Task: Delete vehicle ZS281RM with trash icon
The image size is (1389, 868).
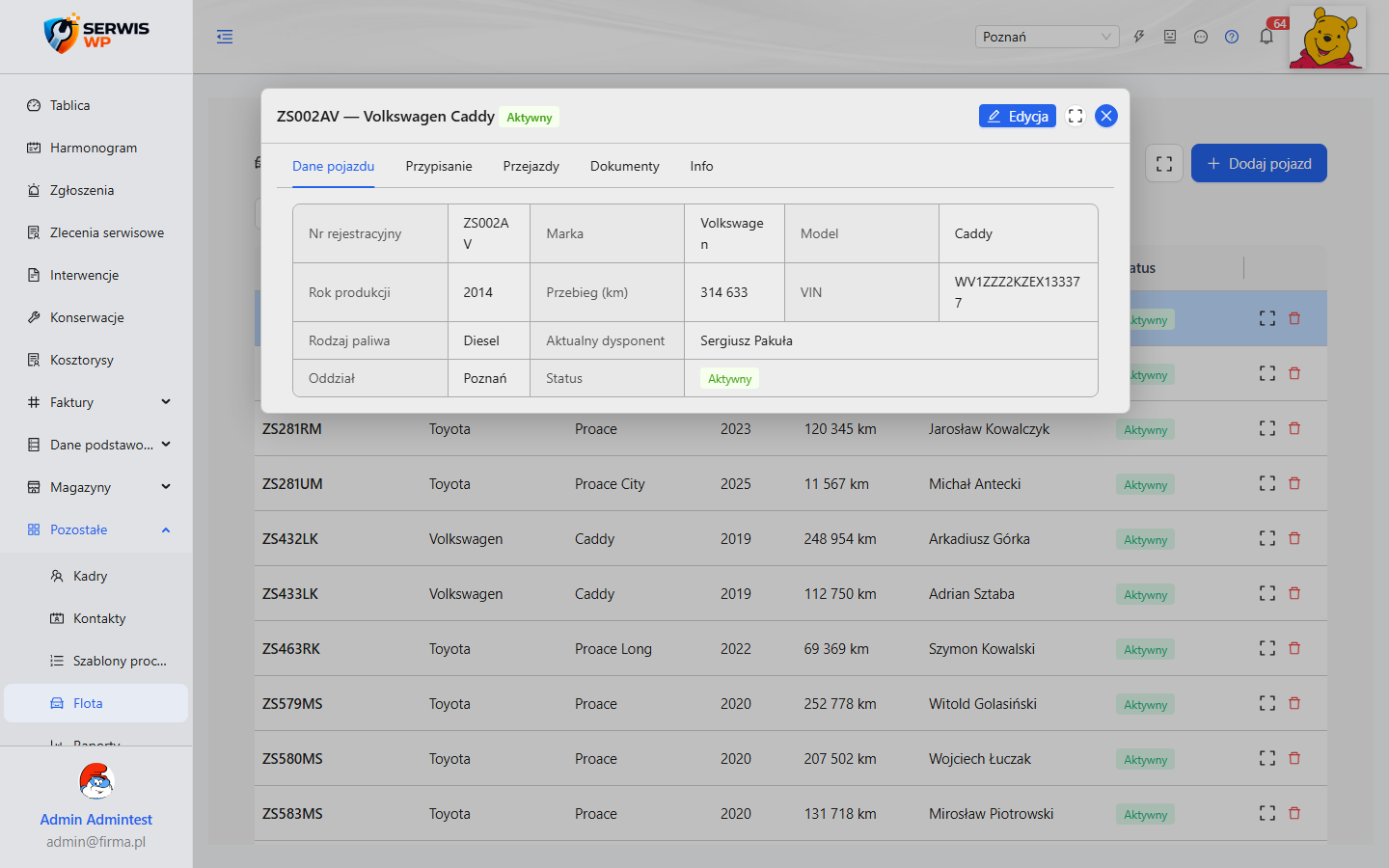Action: tap(1294, 428)
